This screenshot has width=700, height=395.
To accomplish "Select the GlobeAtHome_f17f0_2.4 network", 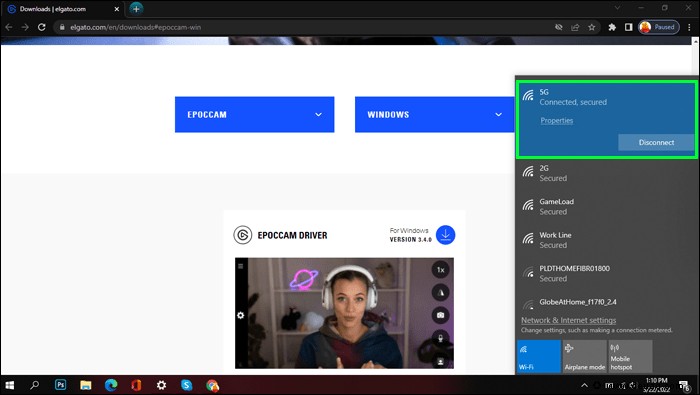I will (x=607, y=303).
